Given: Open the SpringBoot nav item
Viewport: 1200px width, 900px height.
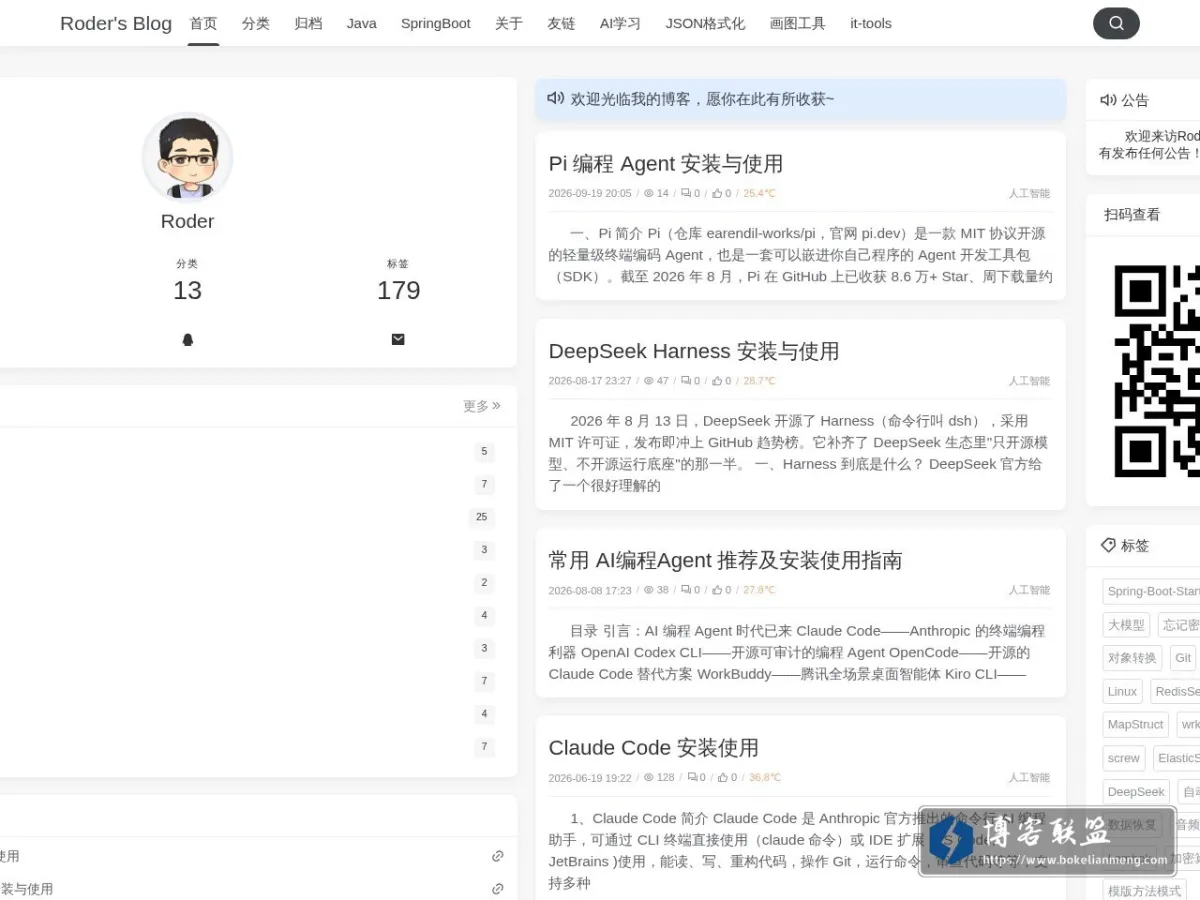Looking at the screenshot, I should [436, 23].
